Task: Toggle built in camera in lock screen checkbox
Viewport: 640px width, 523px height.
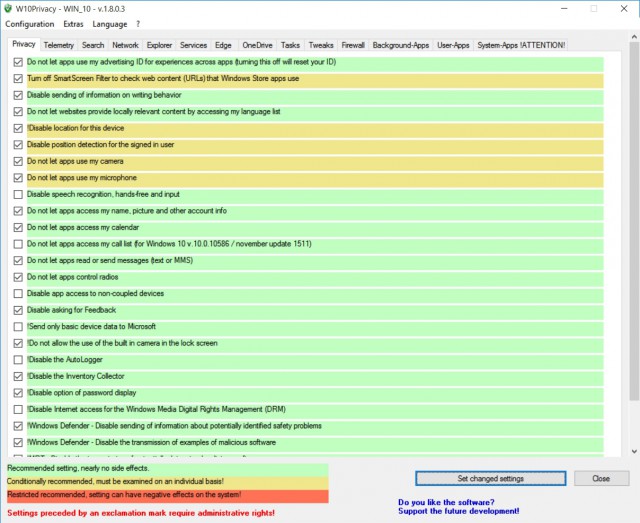Action: [x=18, y=343]
